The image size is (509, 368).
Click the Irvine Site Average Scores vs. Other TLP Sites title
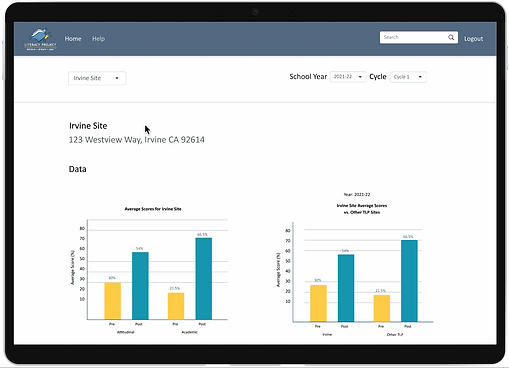(362, 209)
